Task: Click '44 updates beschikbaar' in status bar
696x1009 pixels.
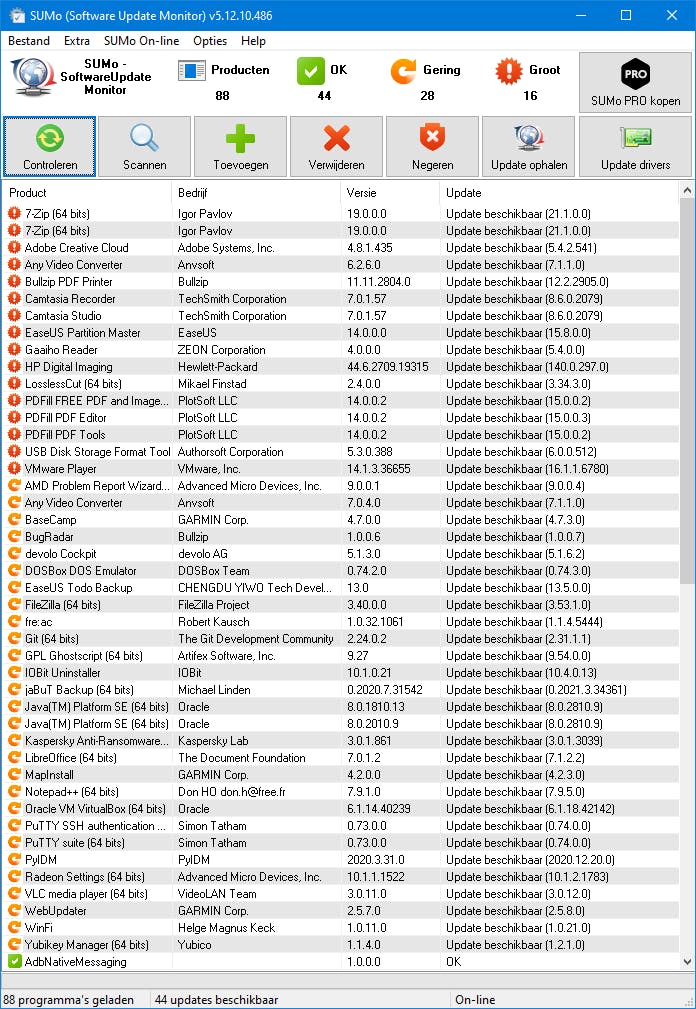Action: tap(217, 999)
